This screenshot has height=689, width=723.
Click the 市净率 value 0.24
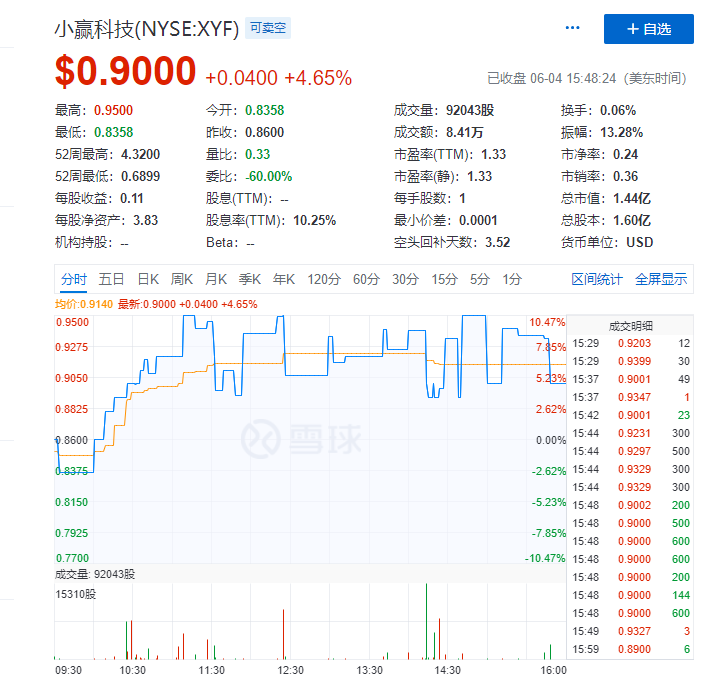tap(626, 154)
